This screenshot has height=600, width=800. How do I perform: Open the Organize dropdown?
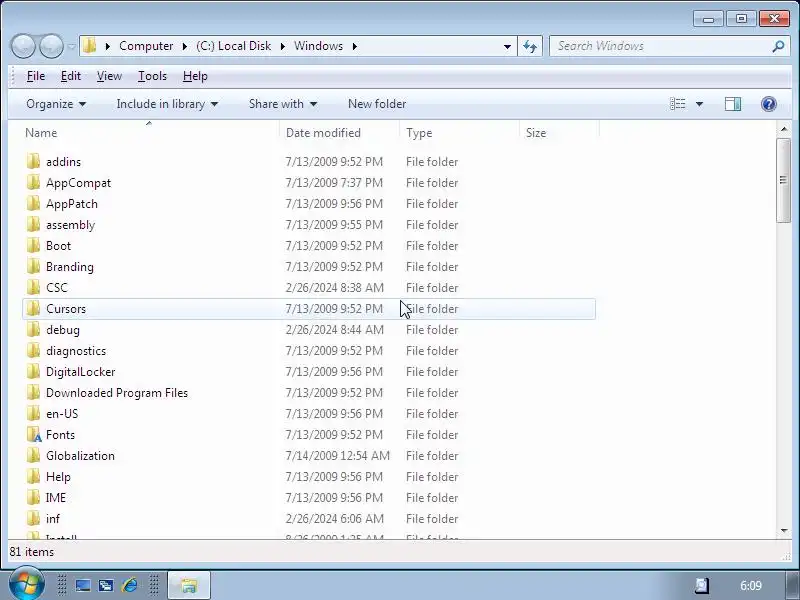click(x=56, y=104)
